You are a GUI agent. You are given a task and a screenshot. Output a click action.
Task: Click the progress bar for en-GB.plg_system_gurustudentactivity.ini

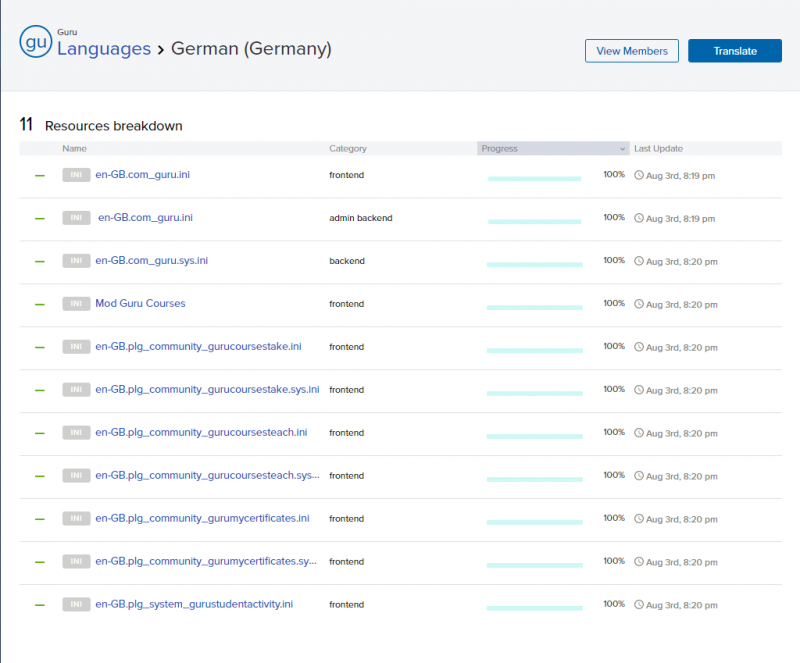[535, 608]
